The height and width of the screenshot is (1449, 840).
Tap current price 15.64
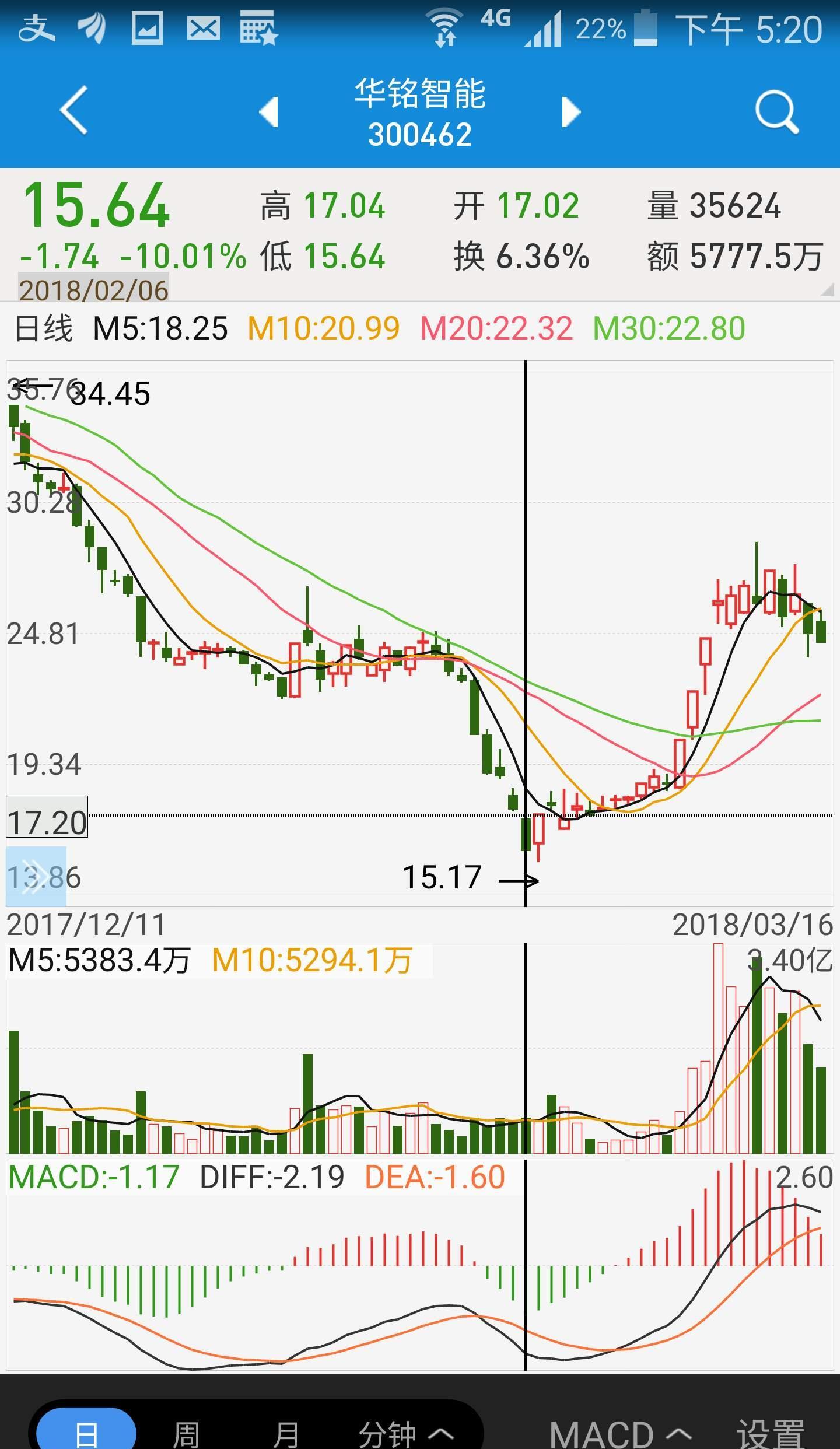click(96, 205)
